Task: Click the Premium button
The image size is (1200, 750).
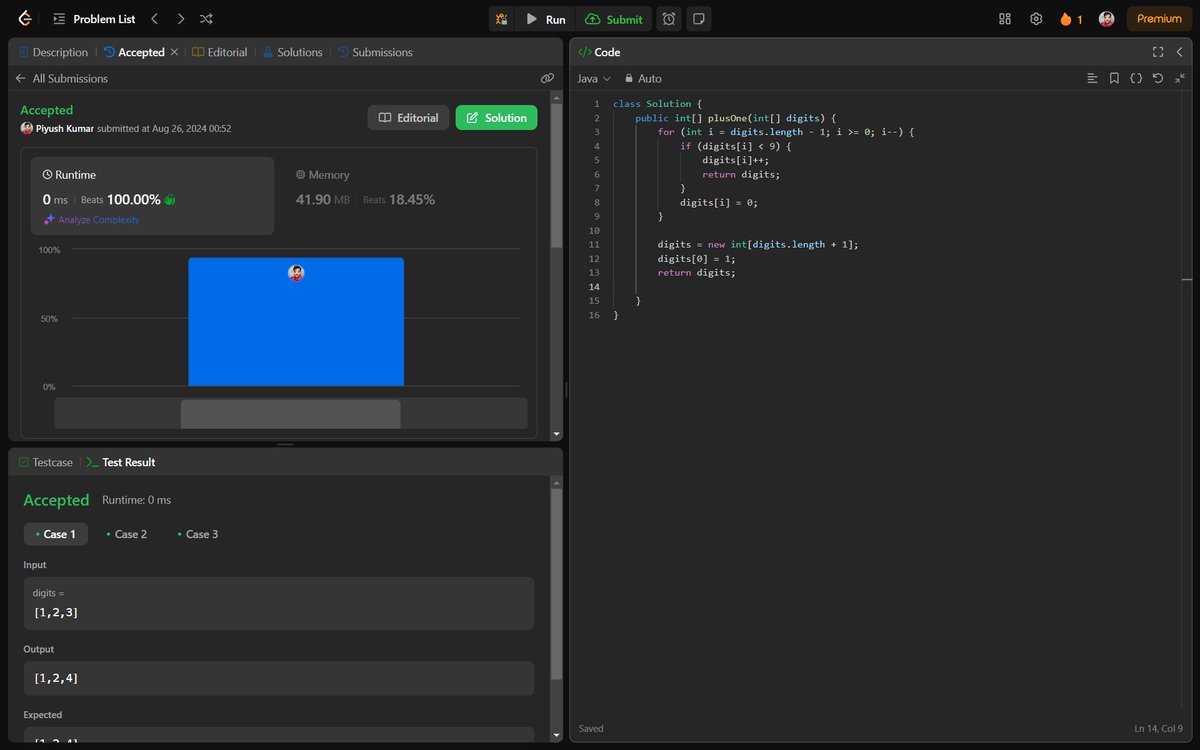Action: (x=1159, y=19)
